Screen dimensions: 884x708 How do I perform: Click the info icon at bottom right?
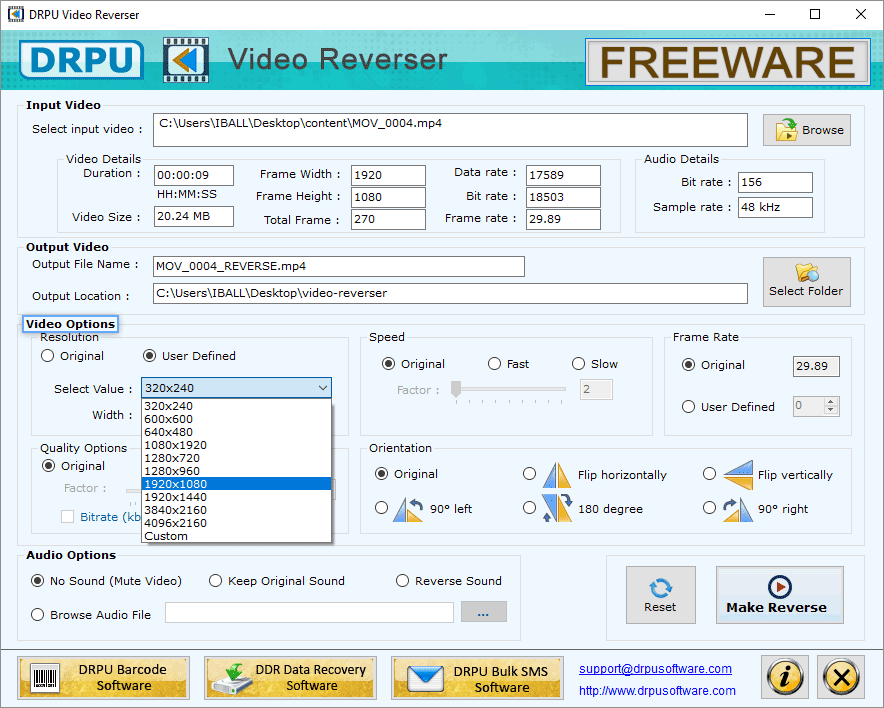[x=785, y=676]
